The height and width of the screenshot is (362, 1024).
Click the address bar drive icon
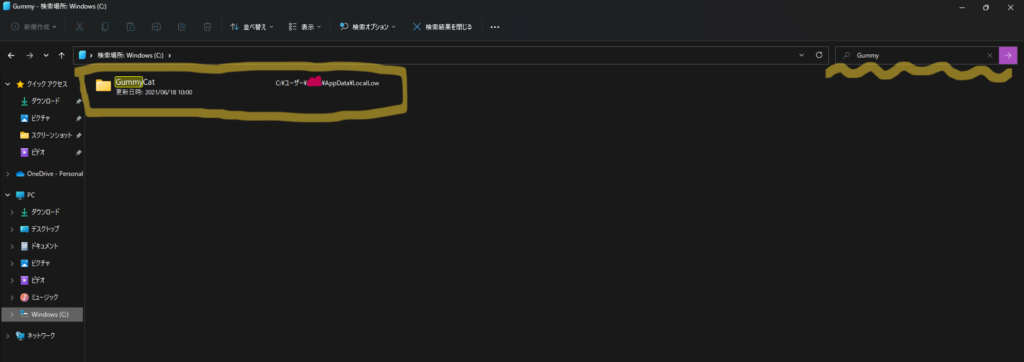[82, 56]
